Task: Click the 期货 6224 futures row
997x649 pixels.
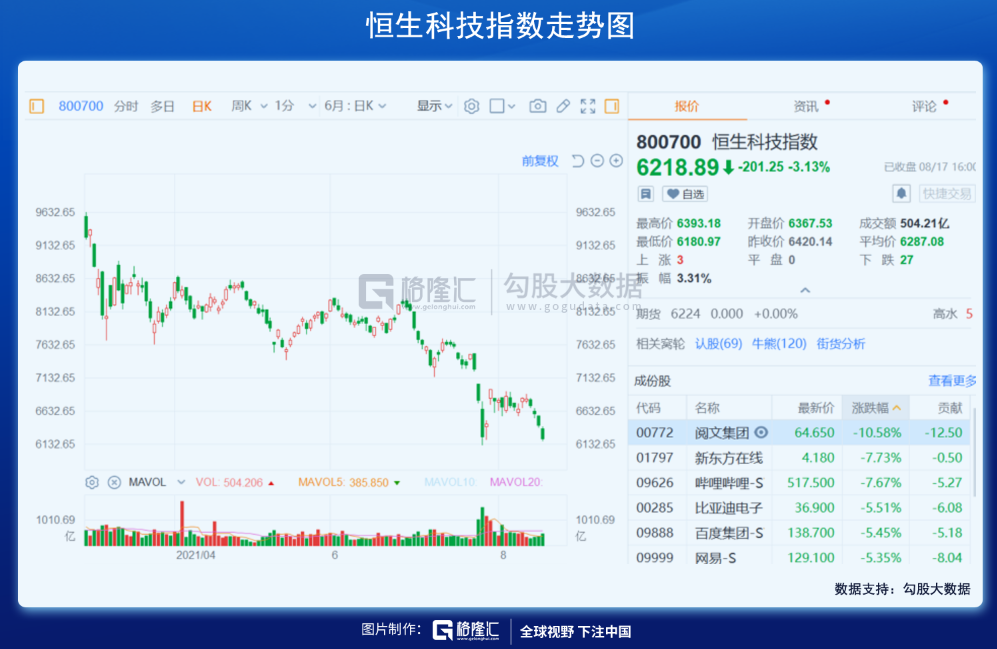Action: 804,313
